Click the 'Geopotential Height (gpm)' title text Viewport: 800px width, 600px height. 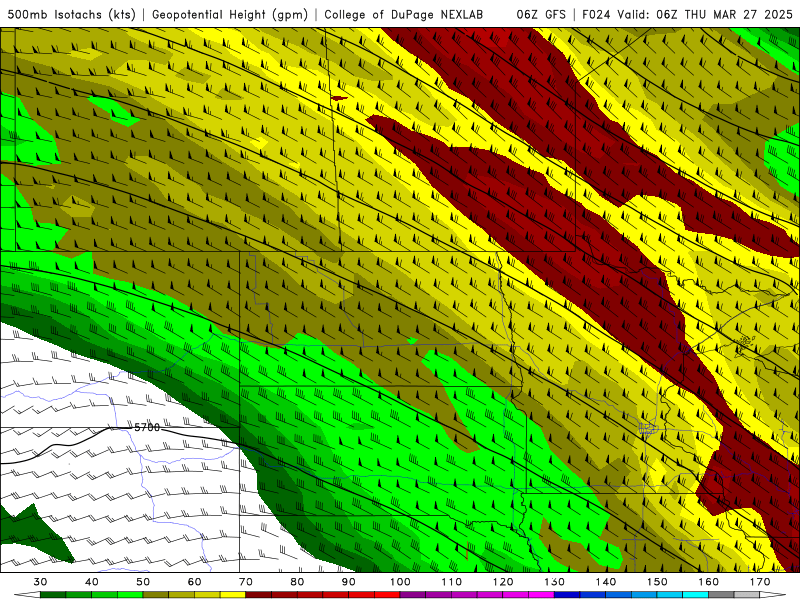click(230, 15)
